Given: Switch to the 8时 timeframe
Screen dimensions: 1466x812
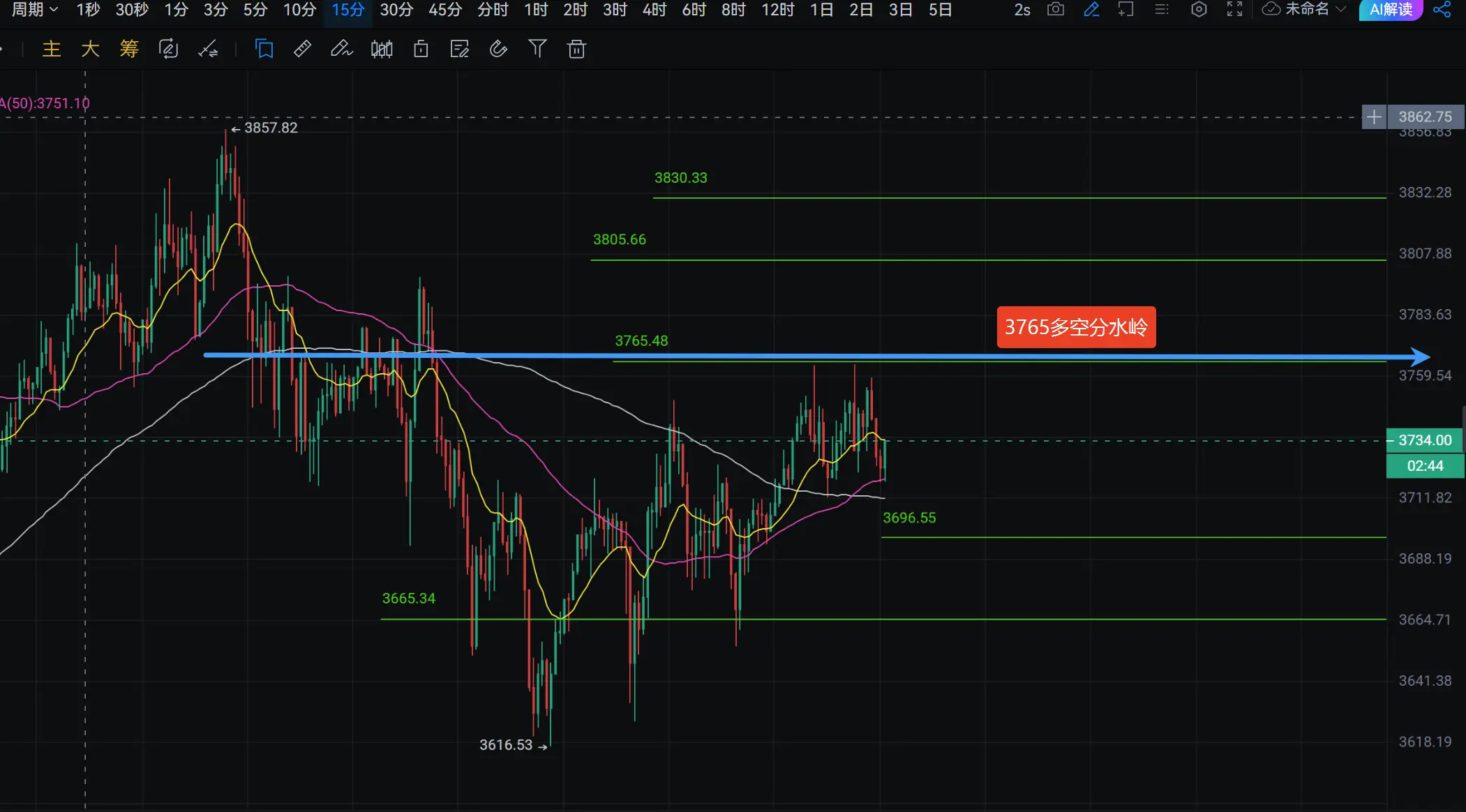Looking at the screenshot, I should pos(733,10).
